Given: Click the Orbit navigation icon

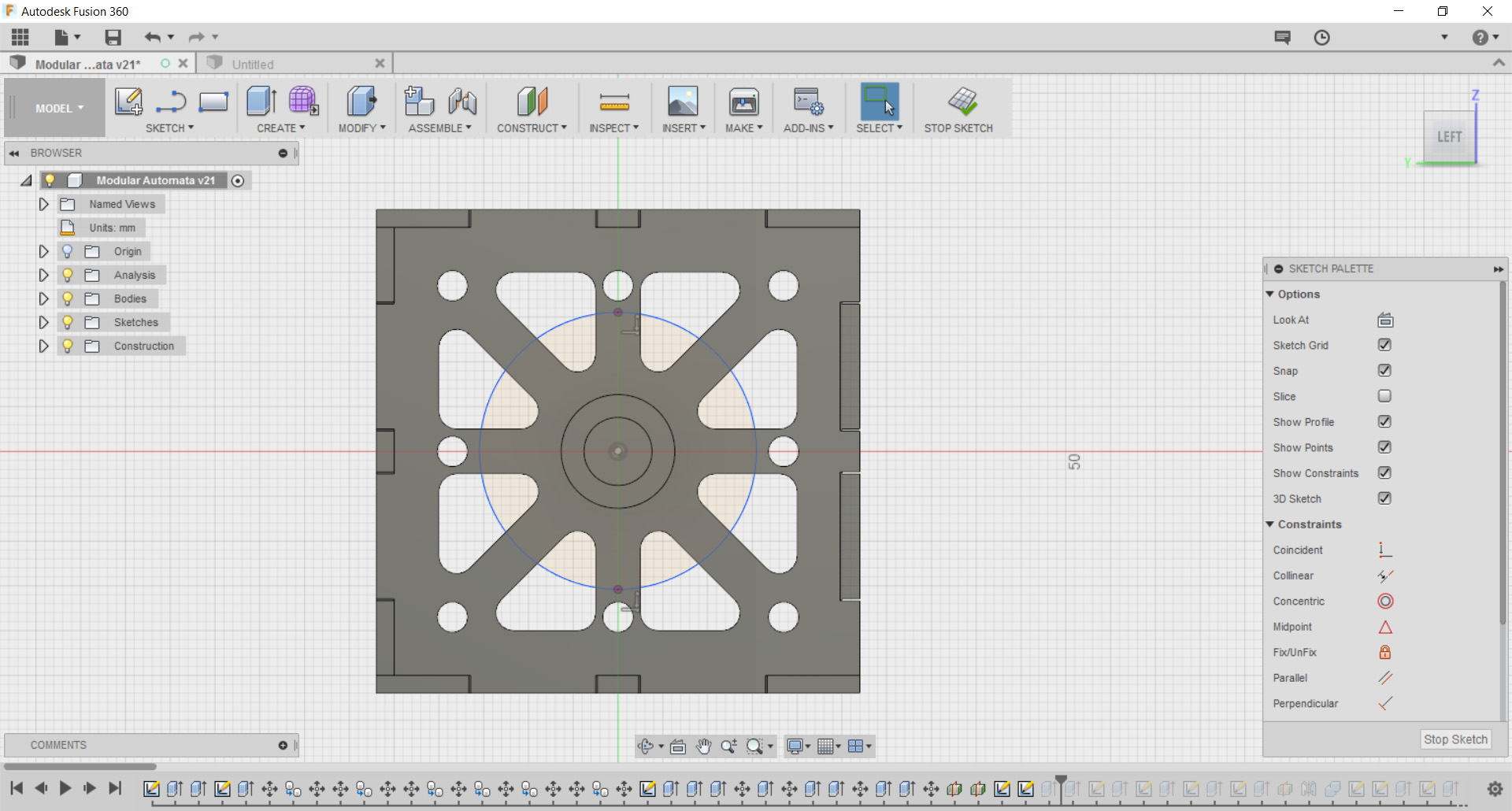Looking at the screenshot, I should pos(646,746).
